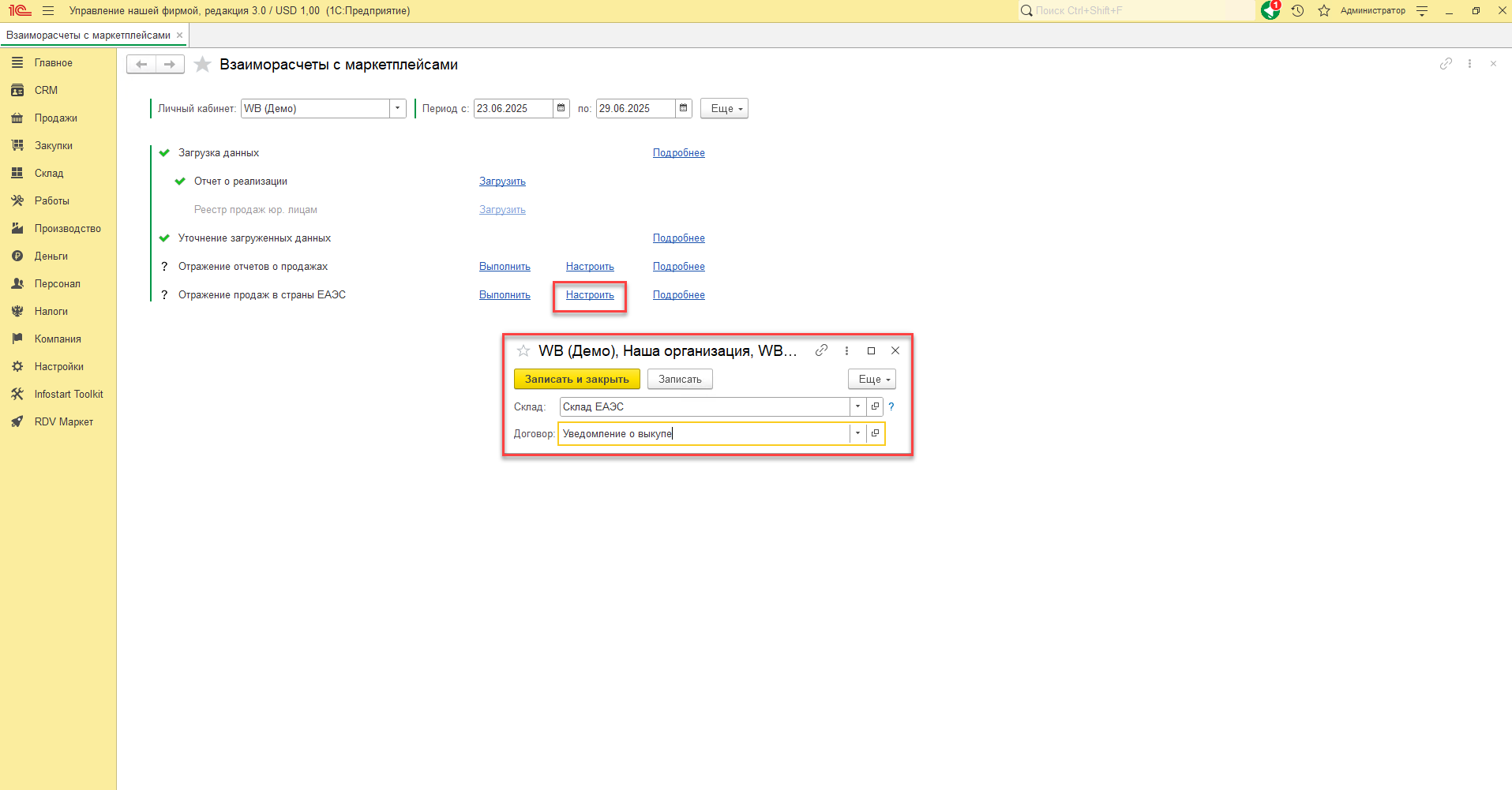This screenshot has height=790, width=1512.
Task: Click into the Договор input field
Action: click(703, 433)
